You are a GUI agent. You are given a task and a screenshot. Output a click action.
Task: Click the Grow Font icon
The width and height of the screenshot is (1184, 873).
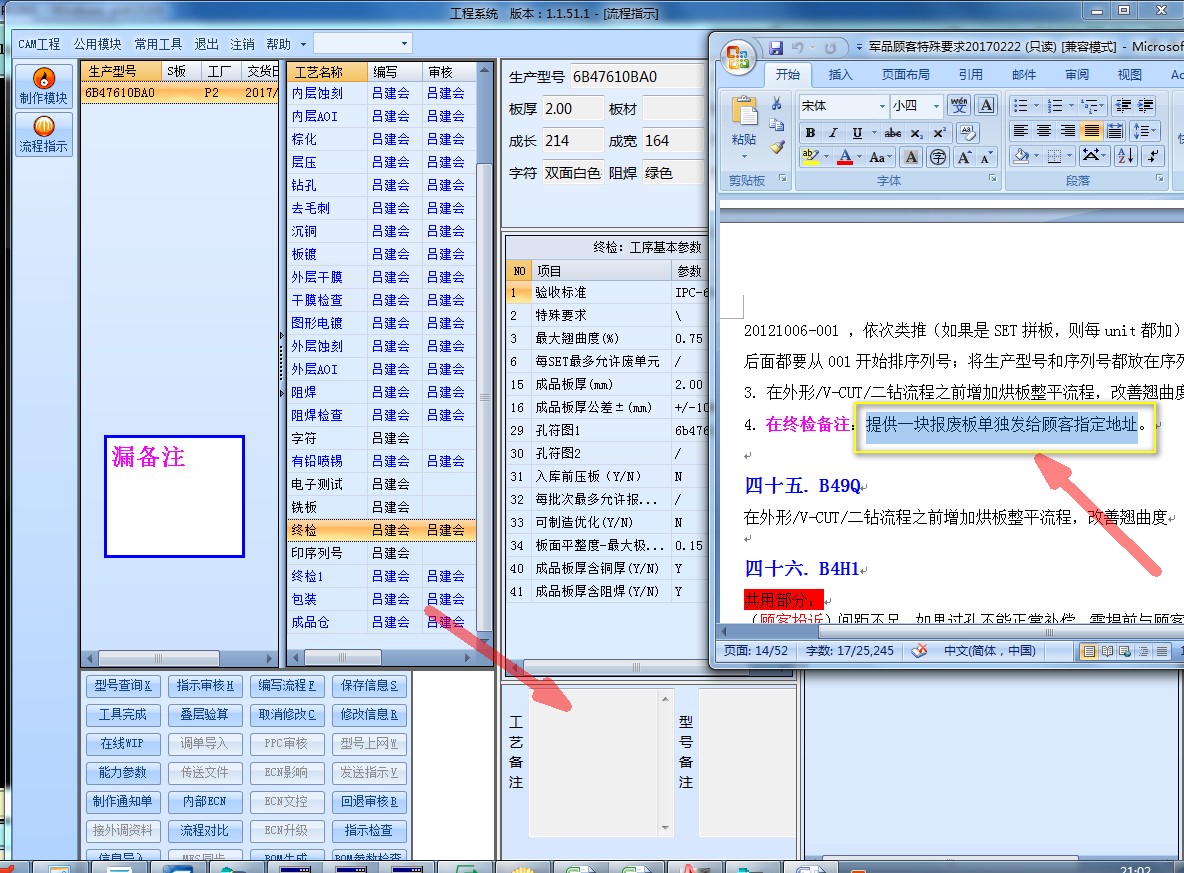click(x=964, y=157)
